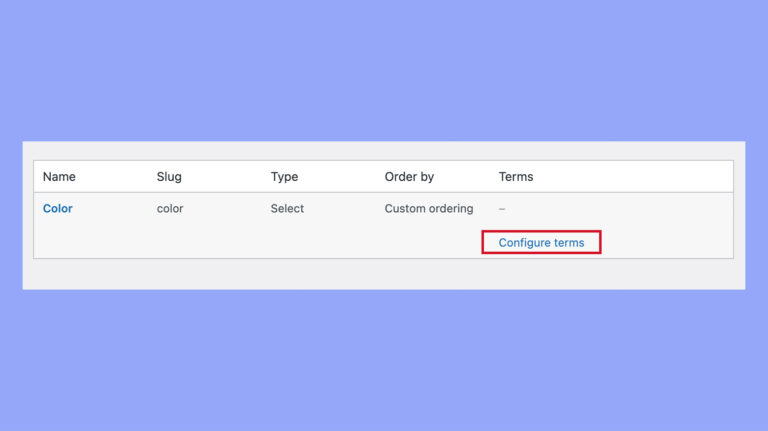Click the Name column header
Image resolution: width=768 pixels, height=431 pixels.
(x=59, y=177)
